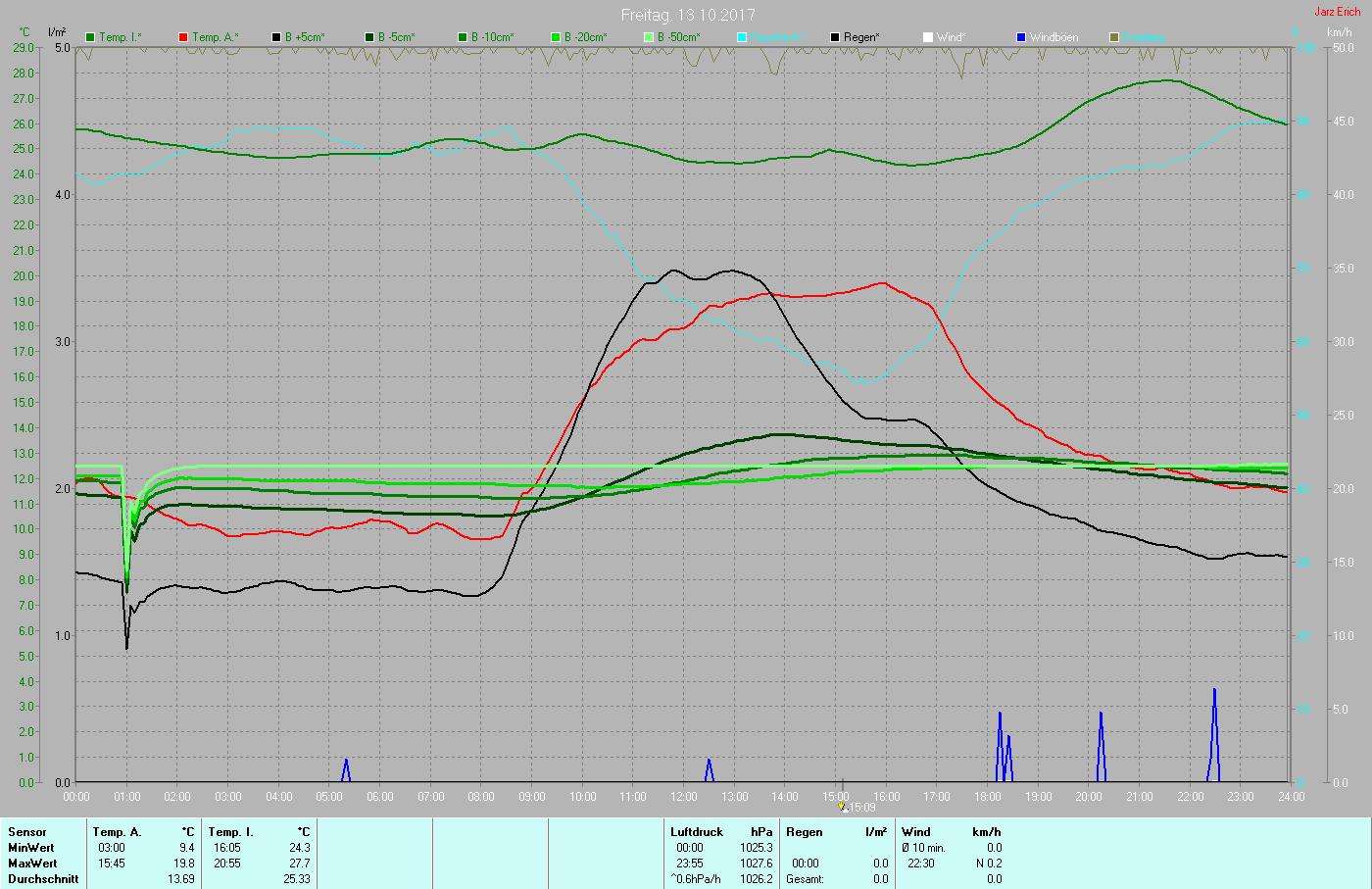This screenshot has width=1372, height=889.
Task: Click the red Temp. A. legend swatch
Action: tap(183, 37)
